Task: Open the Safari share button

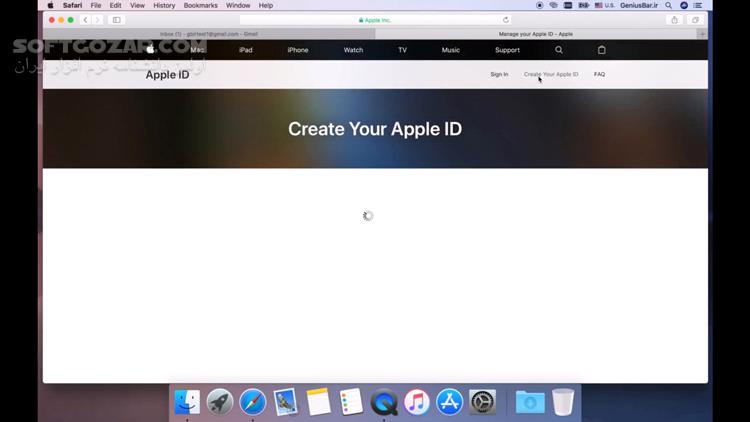Action: tap(674, 20)
